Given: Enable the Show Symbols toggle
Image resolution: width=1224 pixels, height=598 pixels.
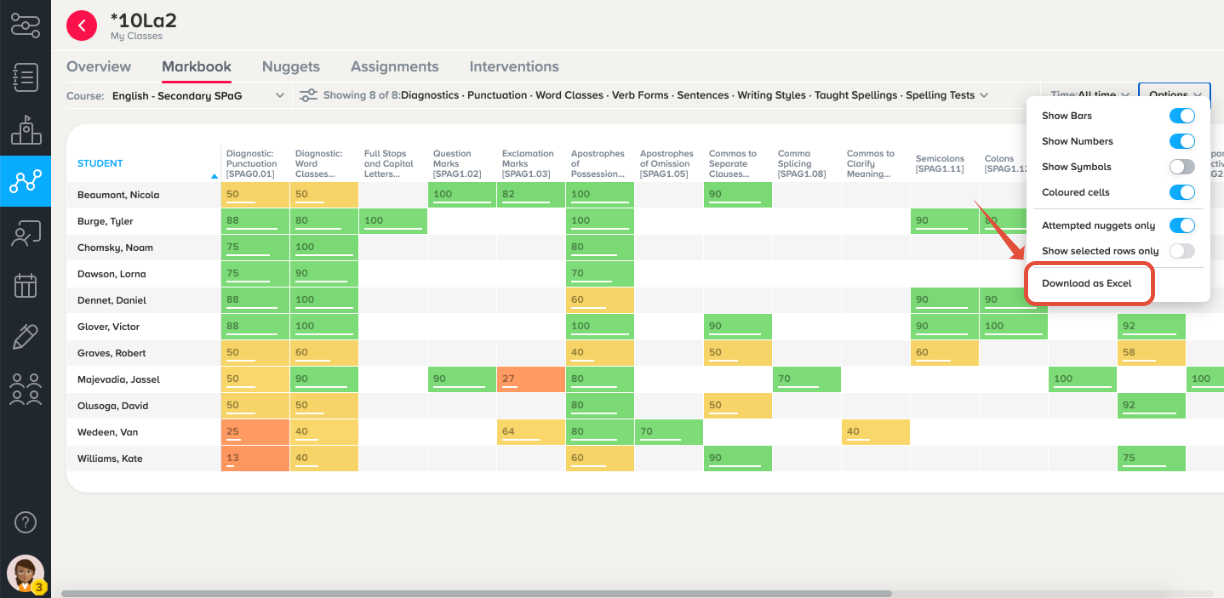Looking at the screenshot, I should [1182, 167].
